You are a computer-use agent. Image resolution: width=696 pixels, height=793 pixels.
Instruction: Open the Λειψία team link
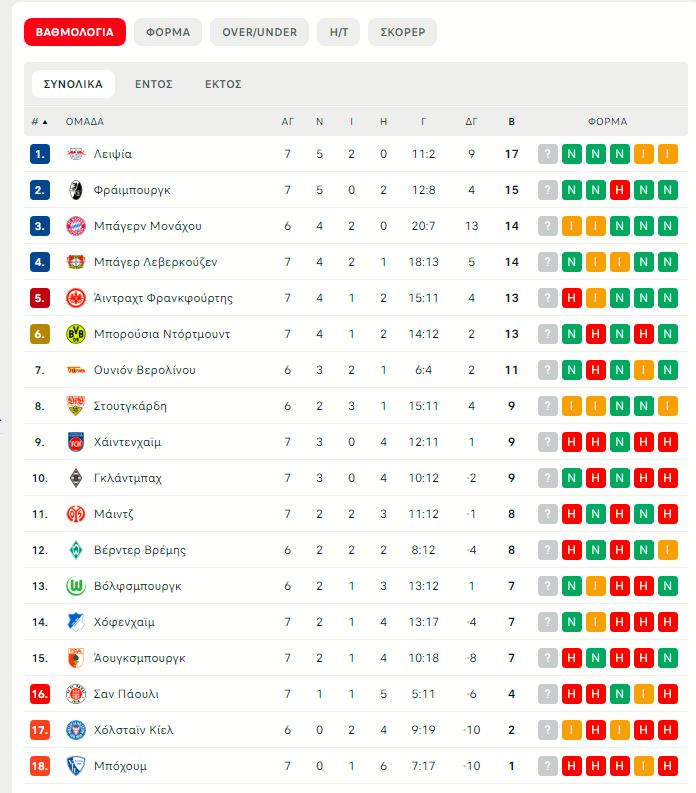pos(113,154)
